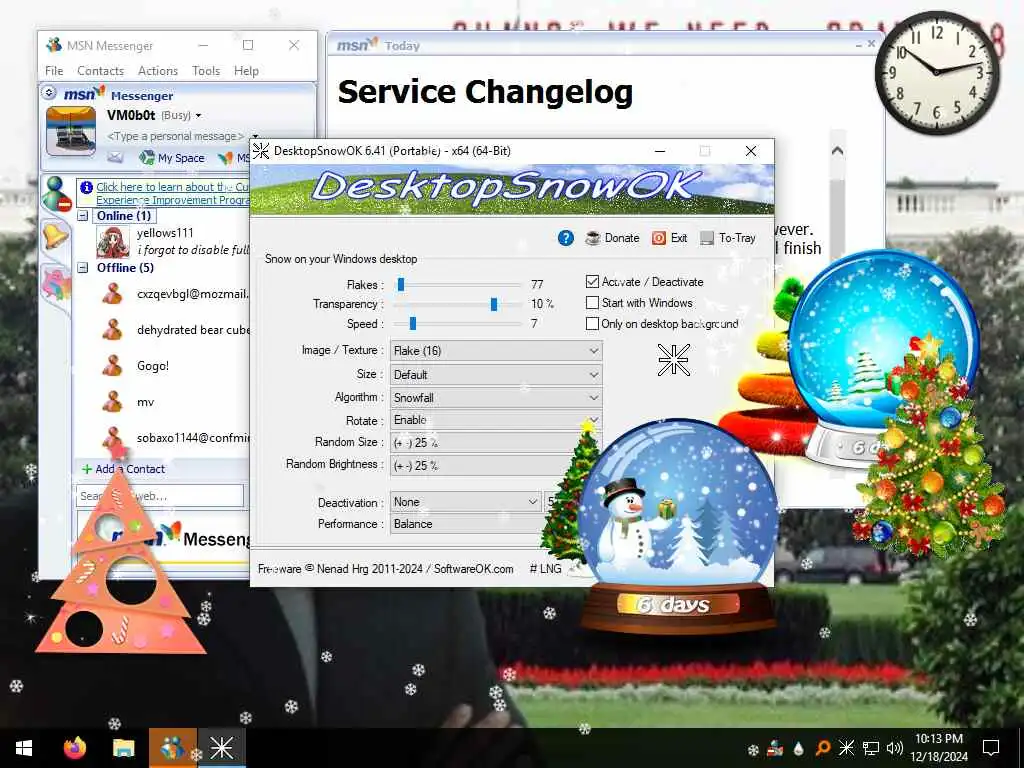
Task: Click the Transparency slider handle
Action: (x=494, y=304)
